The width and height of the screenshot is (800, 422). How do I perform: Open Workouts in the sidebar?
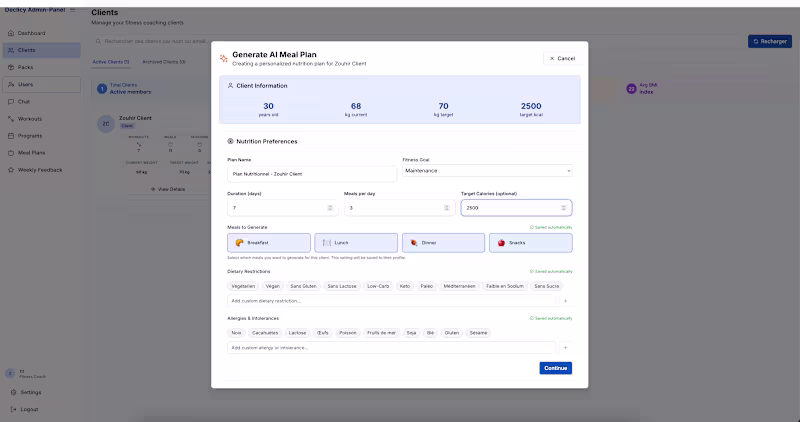[x=41, y=119]
